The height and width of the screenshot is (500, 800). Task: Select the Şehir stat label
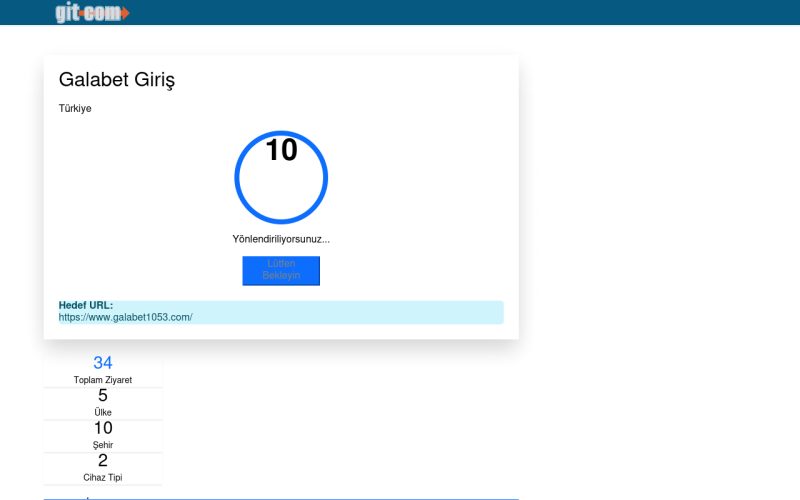pos(103,445)
